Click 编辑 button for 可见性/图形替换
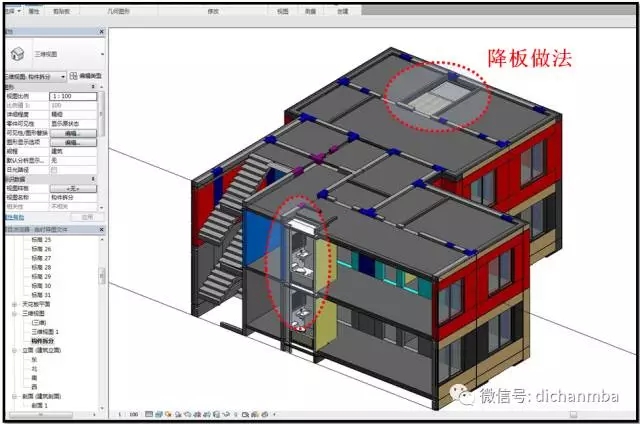Image resolution: width=640 pixels, height=424 pixels. [x=73, y=132]
